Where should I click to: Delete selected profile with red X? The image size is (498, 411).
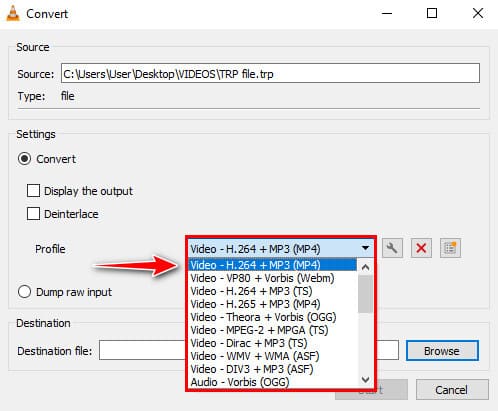coord(421,248)
